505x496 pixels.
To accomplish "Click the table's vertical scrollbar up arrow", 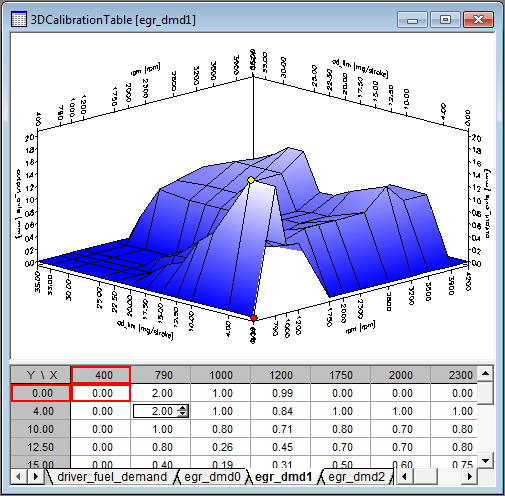I will 485,374.
